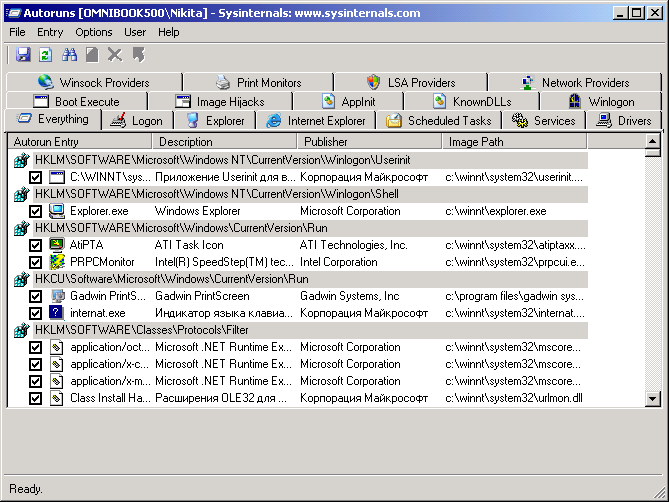Uncheck the Class Install Handler checkbox

[35, 399]
